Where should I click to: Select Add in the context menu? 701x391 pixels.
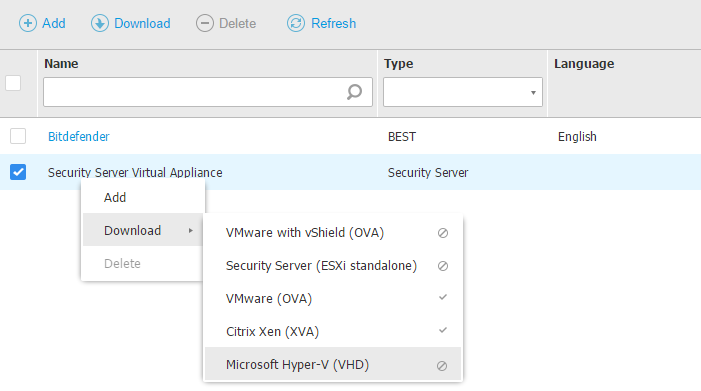tap(143, 198)
